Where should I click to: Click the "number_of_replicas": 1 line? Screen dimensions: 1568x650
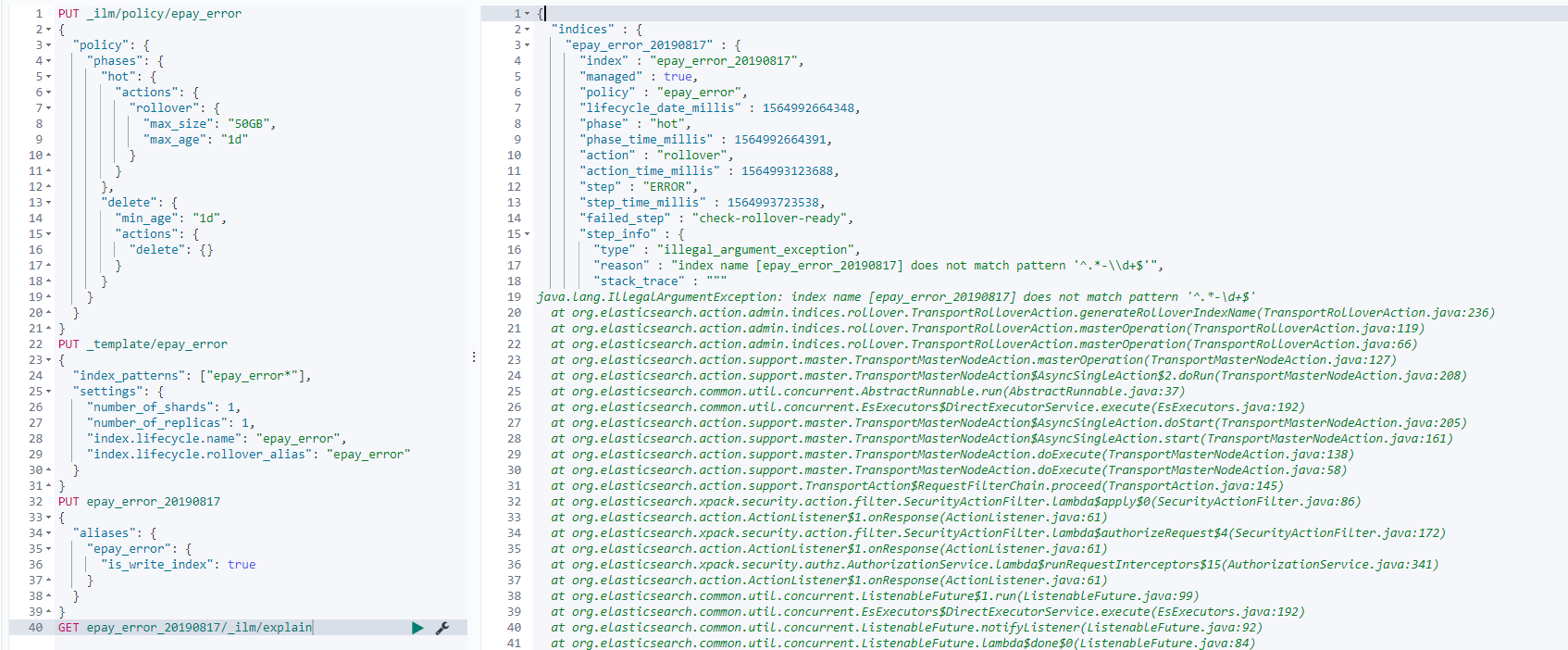click(x=171, y=423)
